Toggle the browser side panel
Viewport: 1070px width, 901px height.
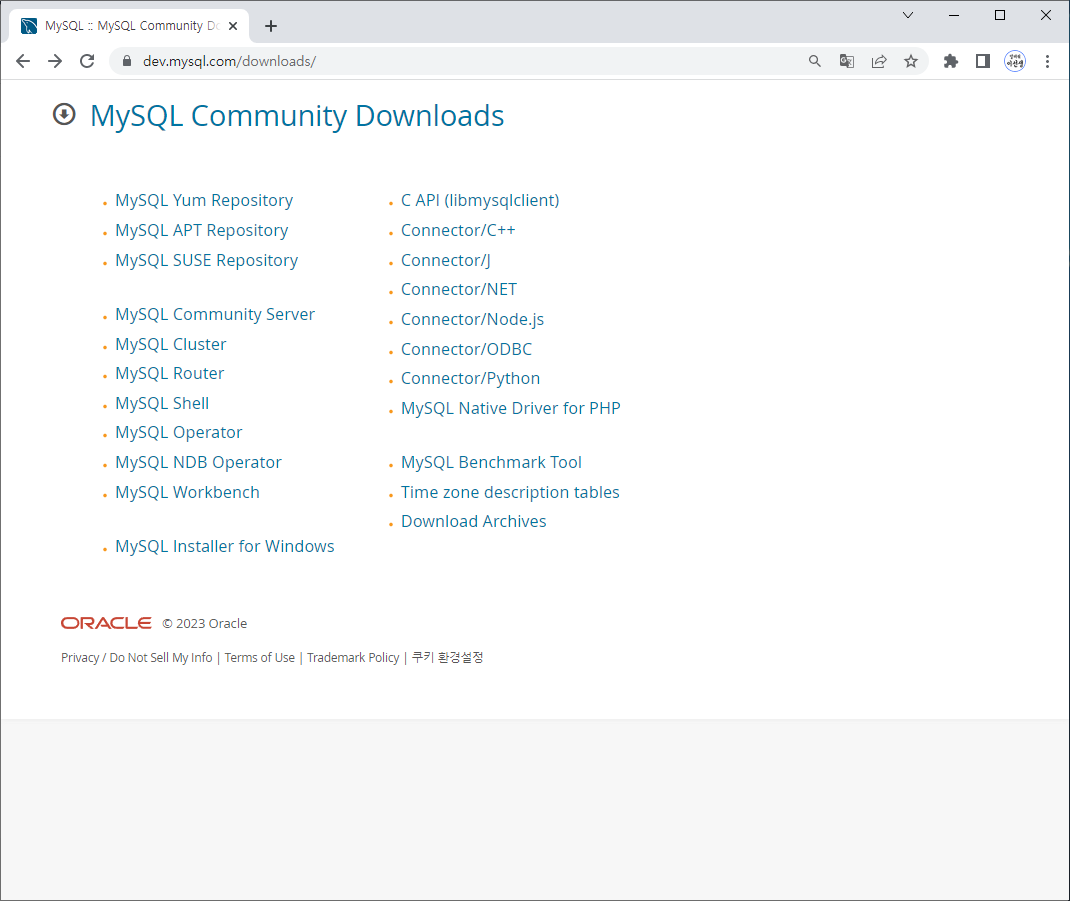coord(983,61)
